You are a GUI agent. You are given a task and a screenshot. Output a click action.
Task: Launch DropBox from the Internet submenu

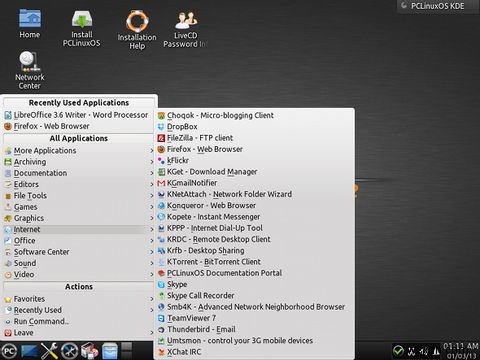255,127
